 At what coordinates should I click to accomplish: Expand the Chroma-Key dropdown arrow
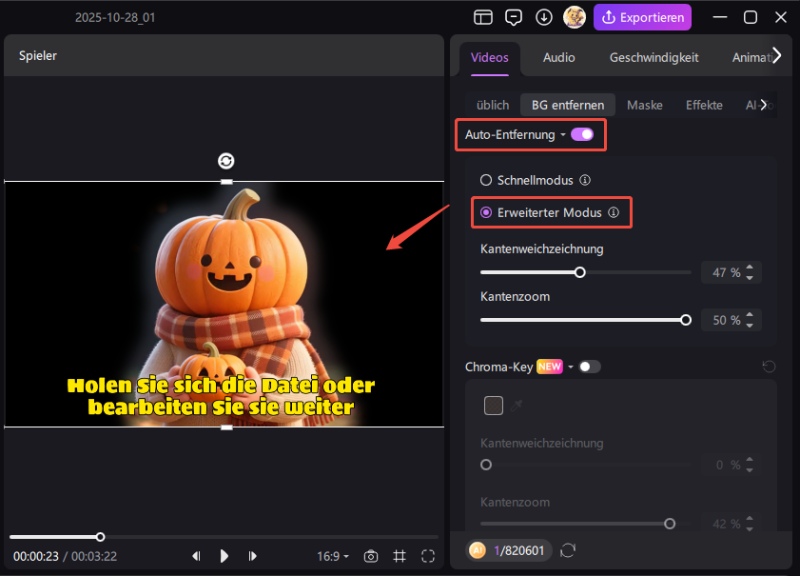click(572, 367)
